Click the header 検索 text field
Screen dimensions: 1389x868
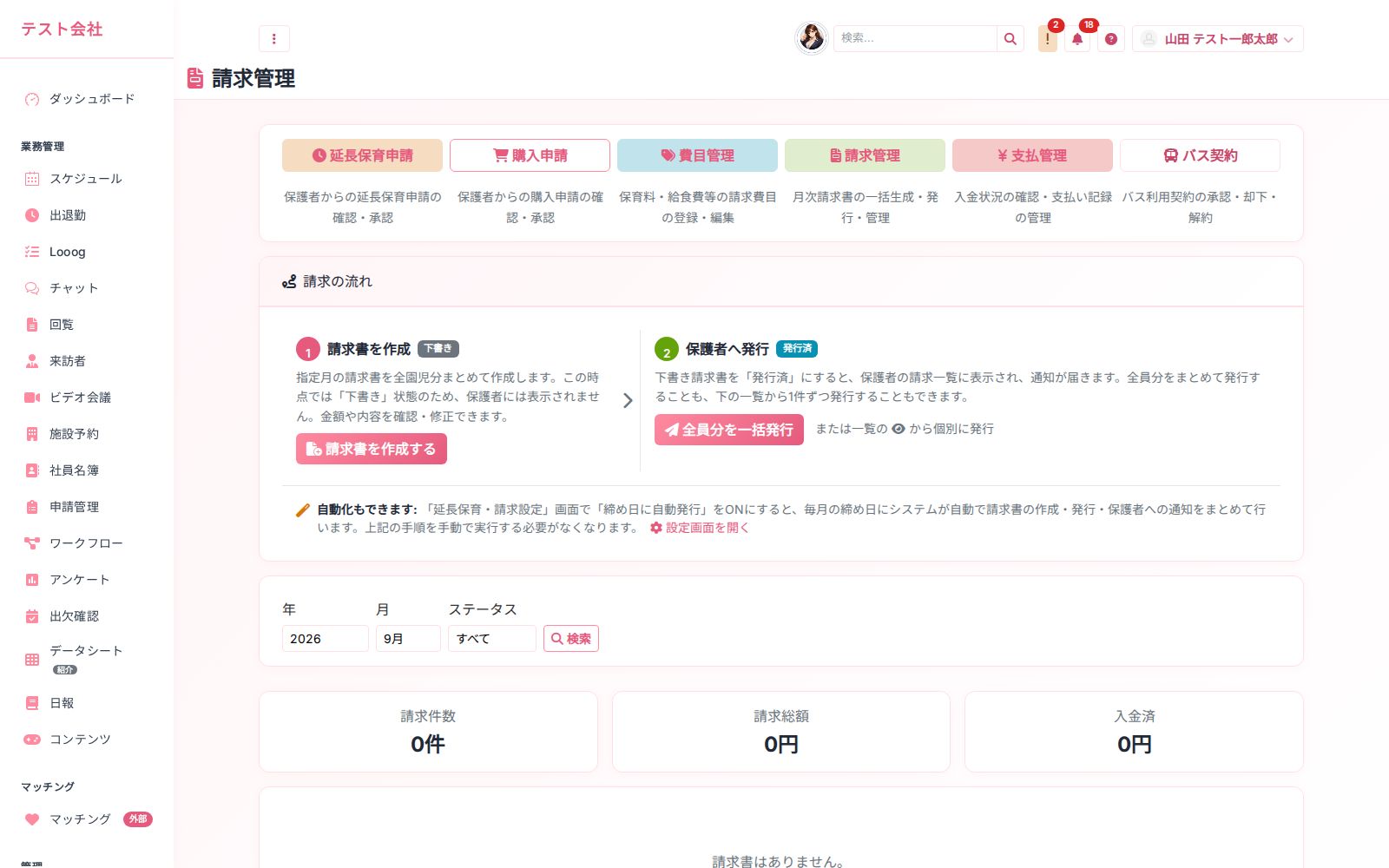point(915,38)
